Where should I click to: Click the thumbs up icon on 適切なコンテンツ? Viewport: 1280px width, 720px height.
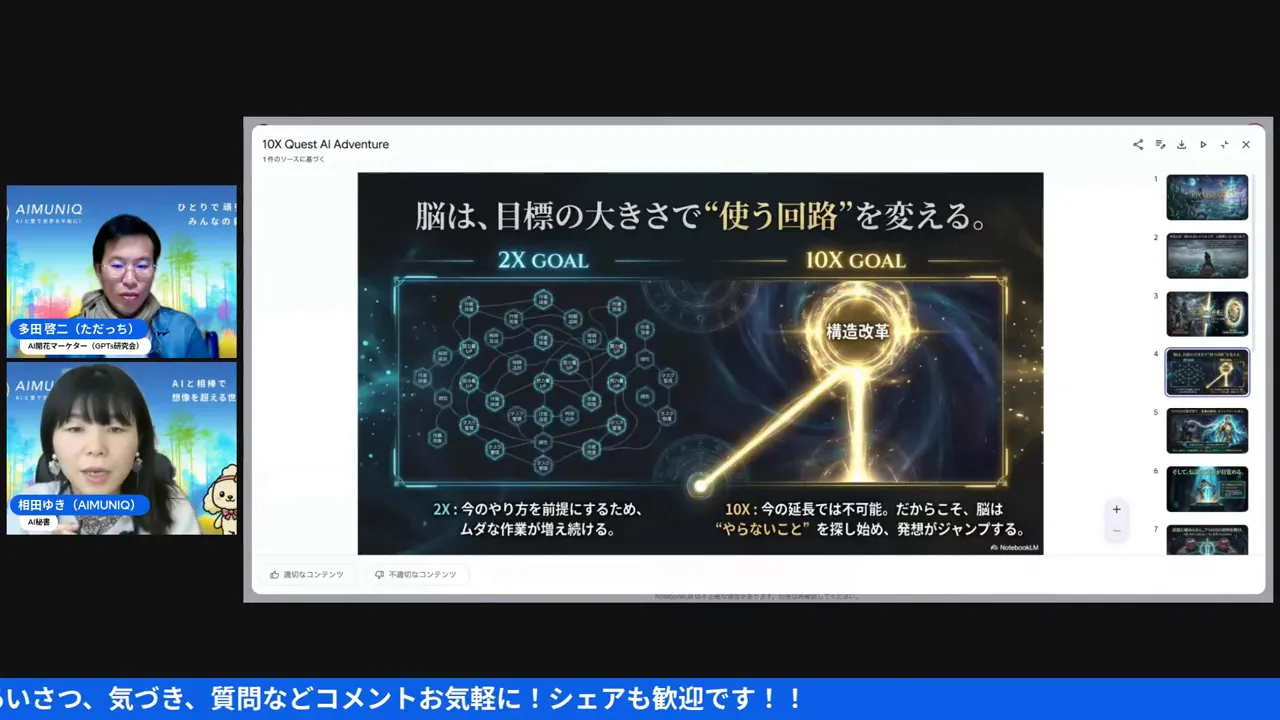pos(275,574)
